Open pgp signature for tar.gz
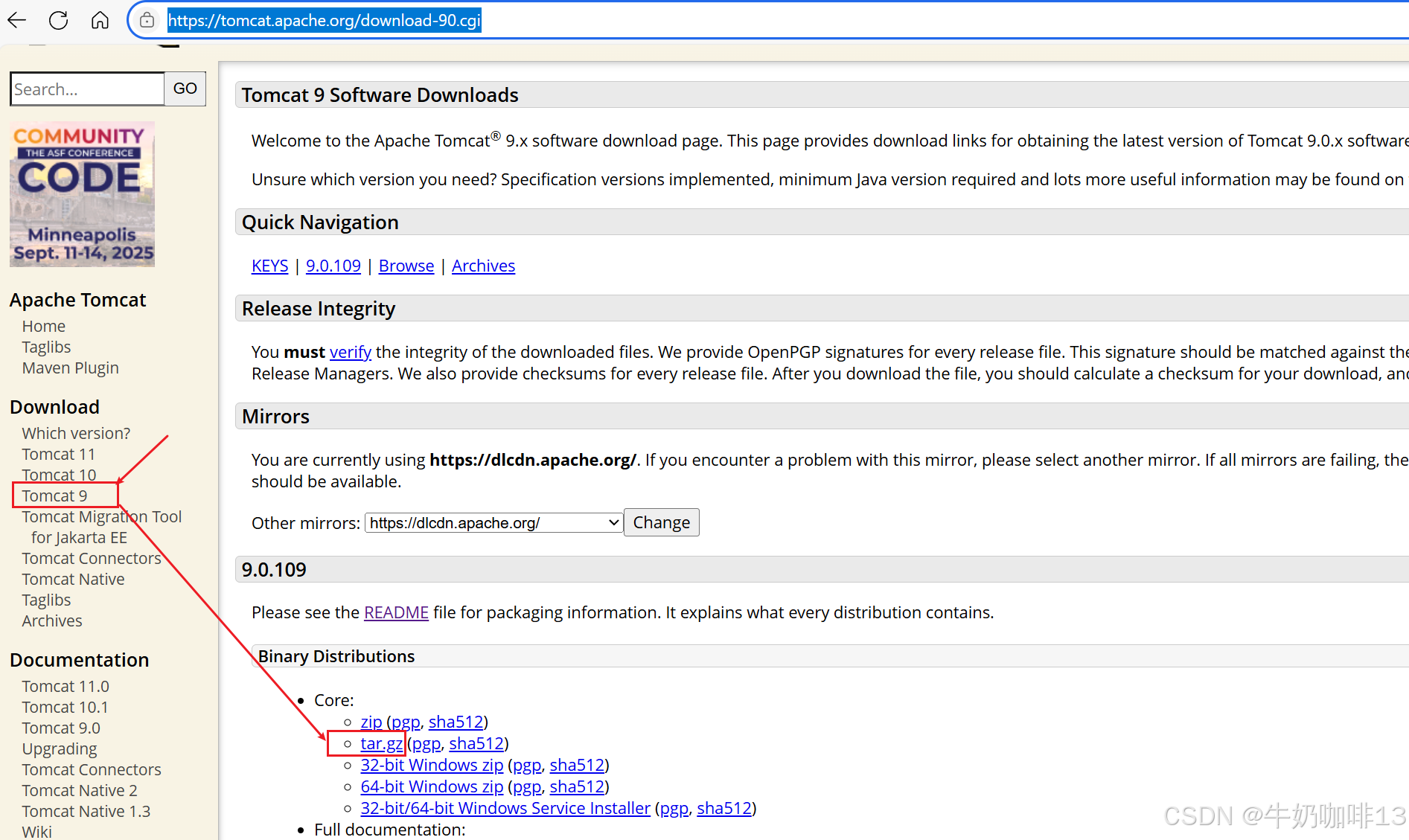The image size is (1409, 840). tap(426, 743)
